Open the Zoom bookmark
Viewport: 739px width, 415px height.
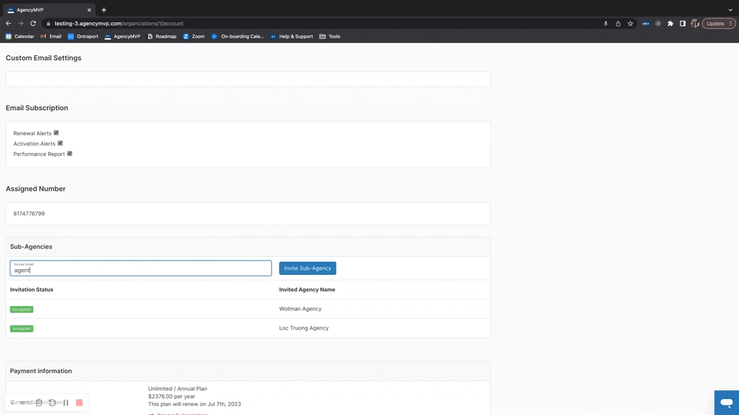194,36
